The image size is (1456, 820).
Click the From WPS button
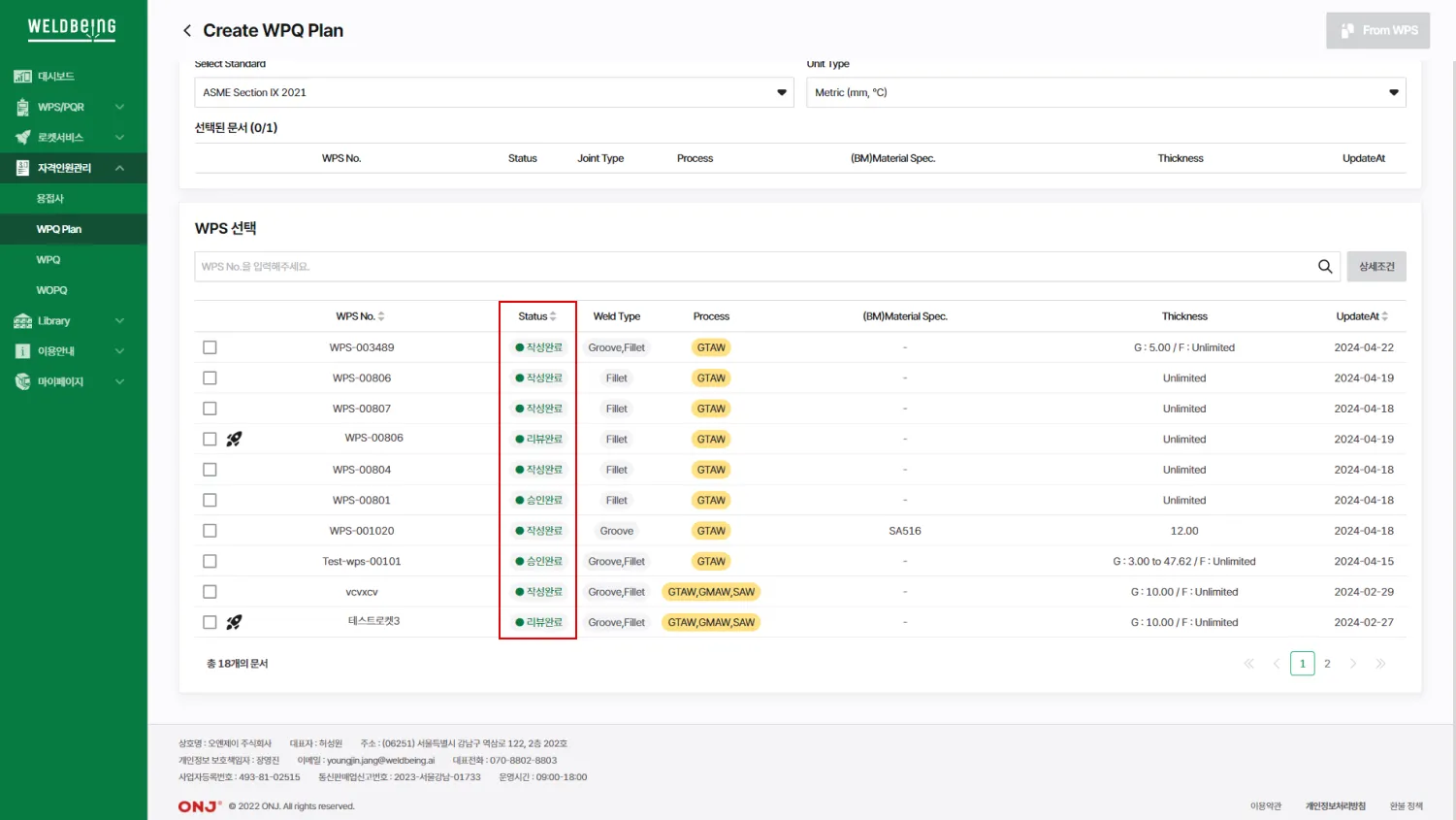point(1377,31)
